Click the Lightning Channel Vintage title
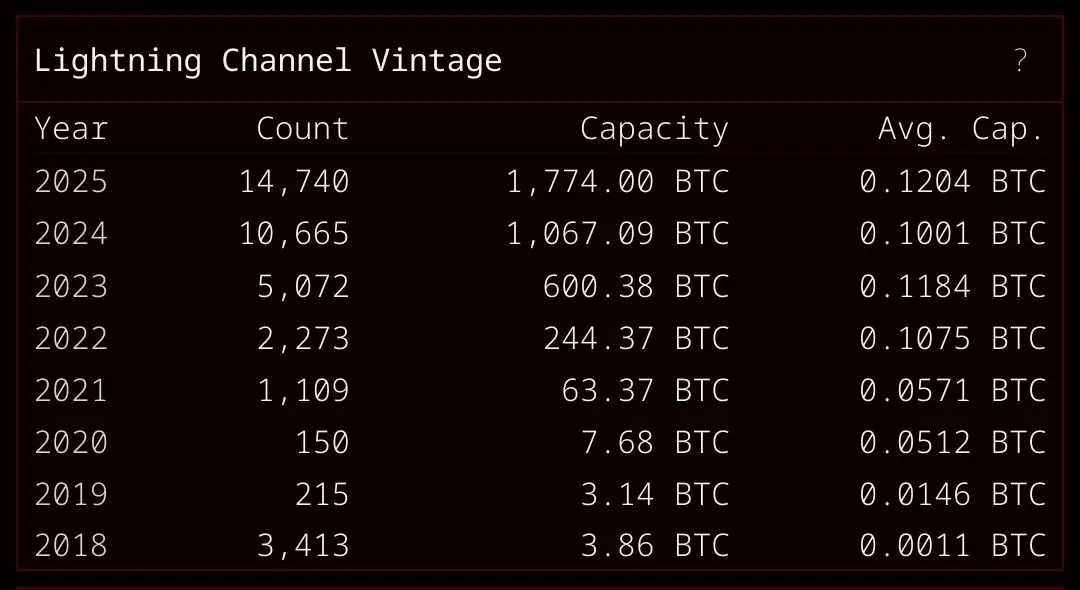This screenshot has width=1080, height=590. pos(268,61)
